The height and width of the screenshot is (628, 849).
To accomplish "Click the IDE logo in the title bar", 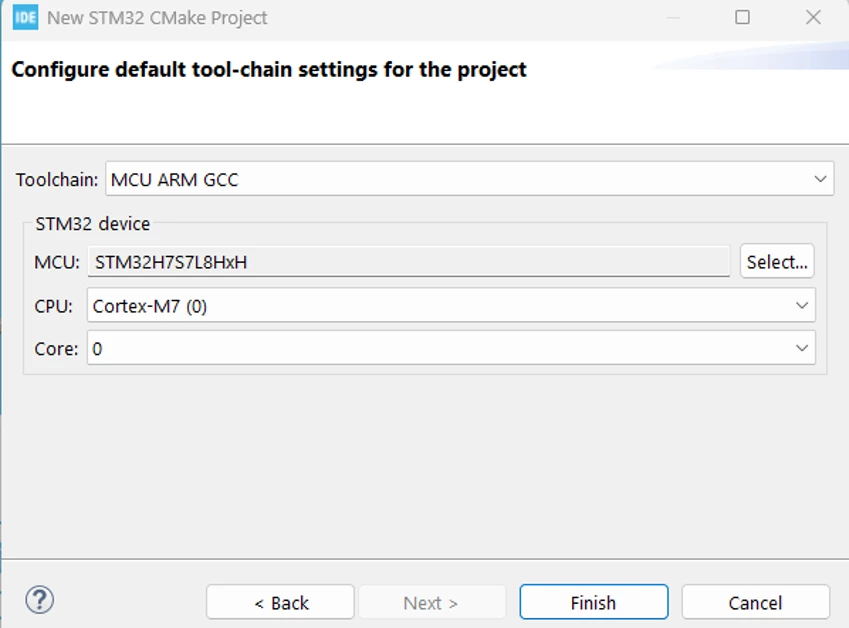I will (25, 18).
